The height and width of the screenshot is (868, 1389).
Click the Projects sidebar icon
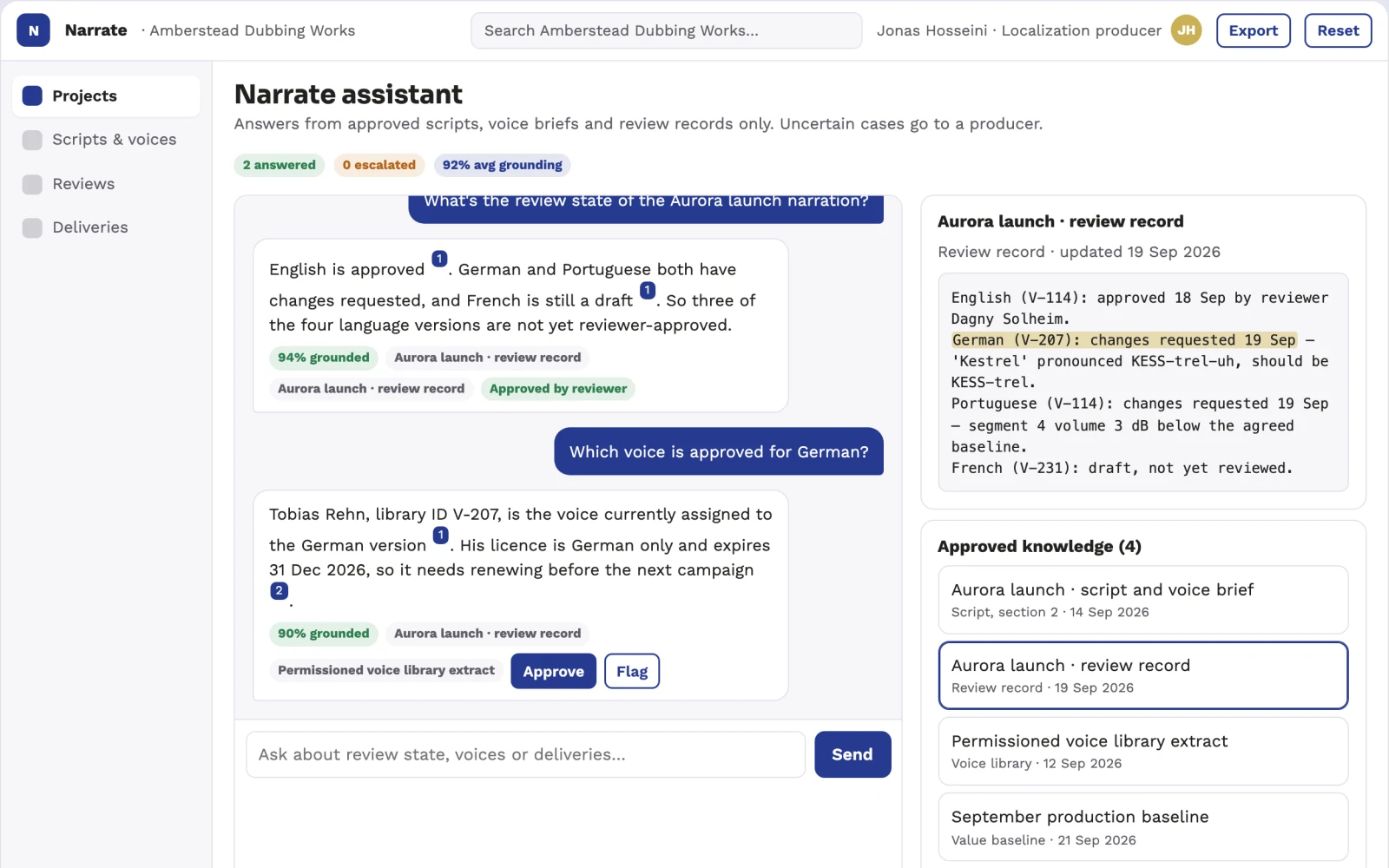tap(32, 95)
